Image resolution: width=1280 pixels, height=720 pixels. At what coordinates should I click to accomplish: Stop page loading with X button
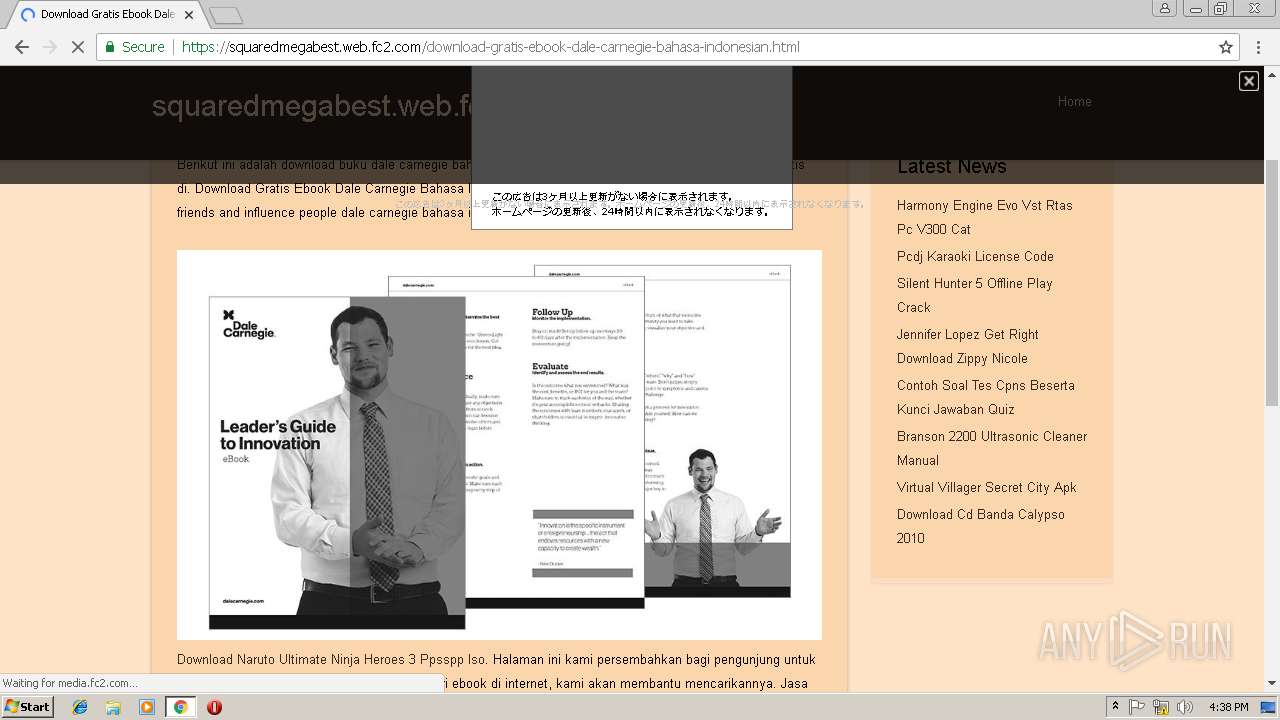coord(78,47)
